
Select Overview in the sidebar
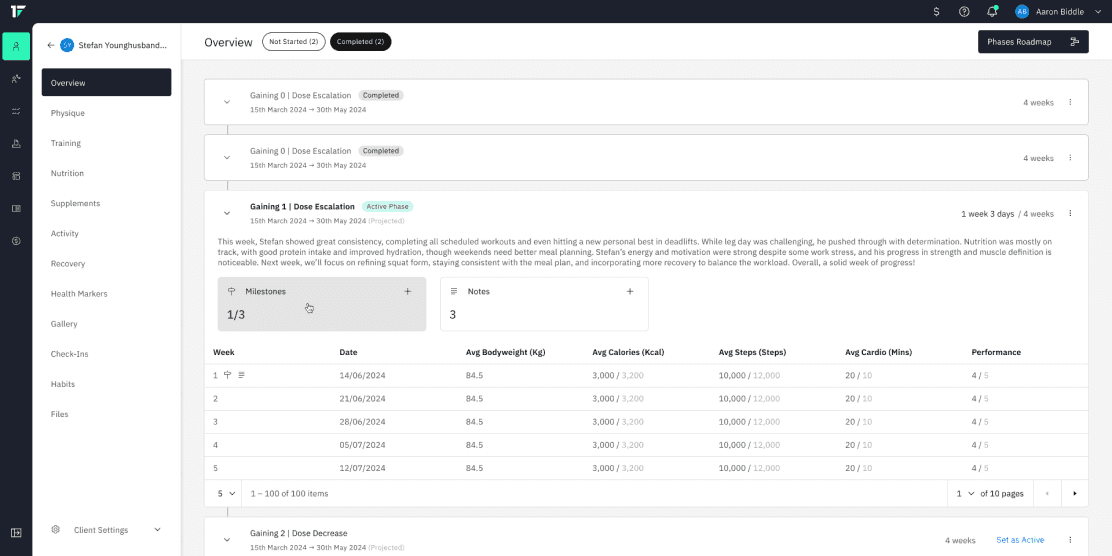tap(106, 82)
